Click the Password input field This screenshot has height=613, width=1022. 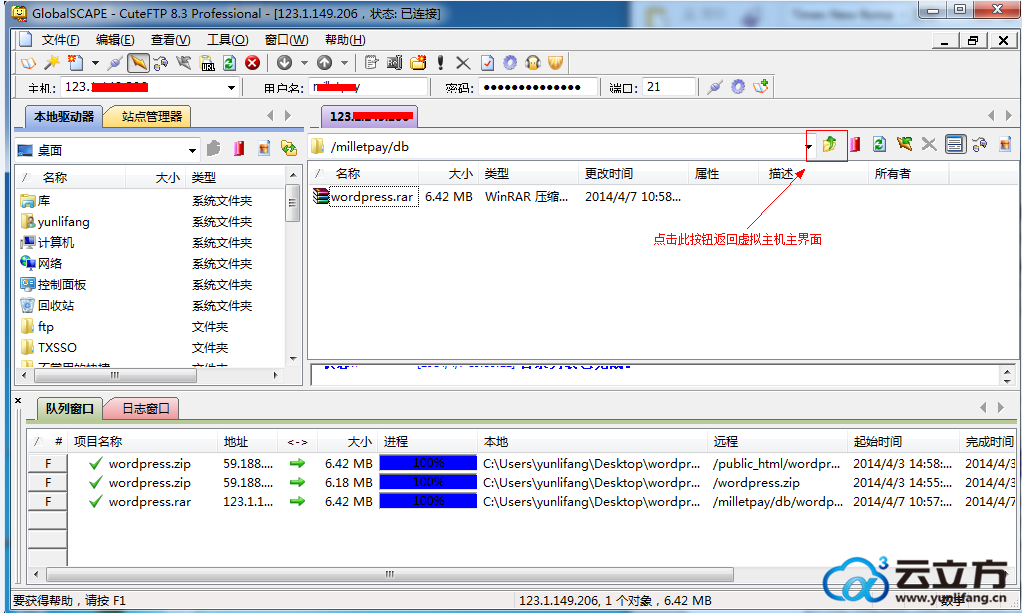[538, 87]
